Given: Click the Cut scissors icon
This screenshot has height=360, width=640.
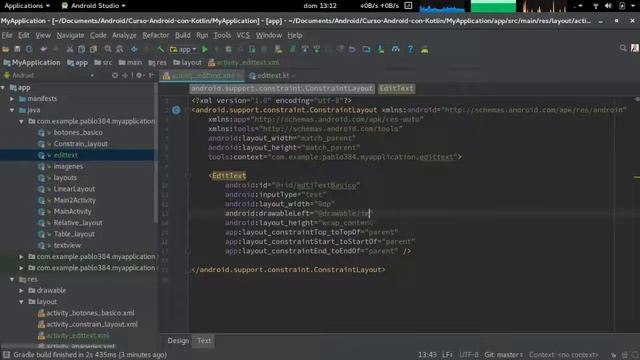Looking at the screenshot, I should point(70,49).
